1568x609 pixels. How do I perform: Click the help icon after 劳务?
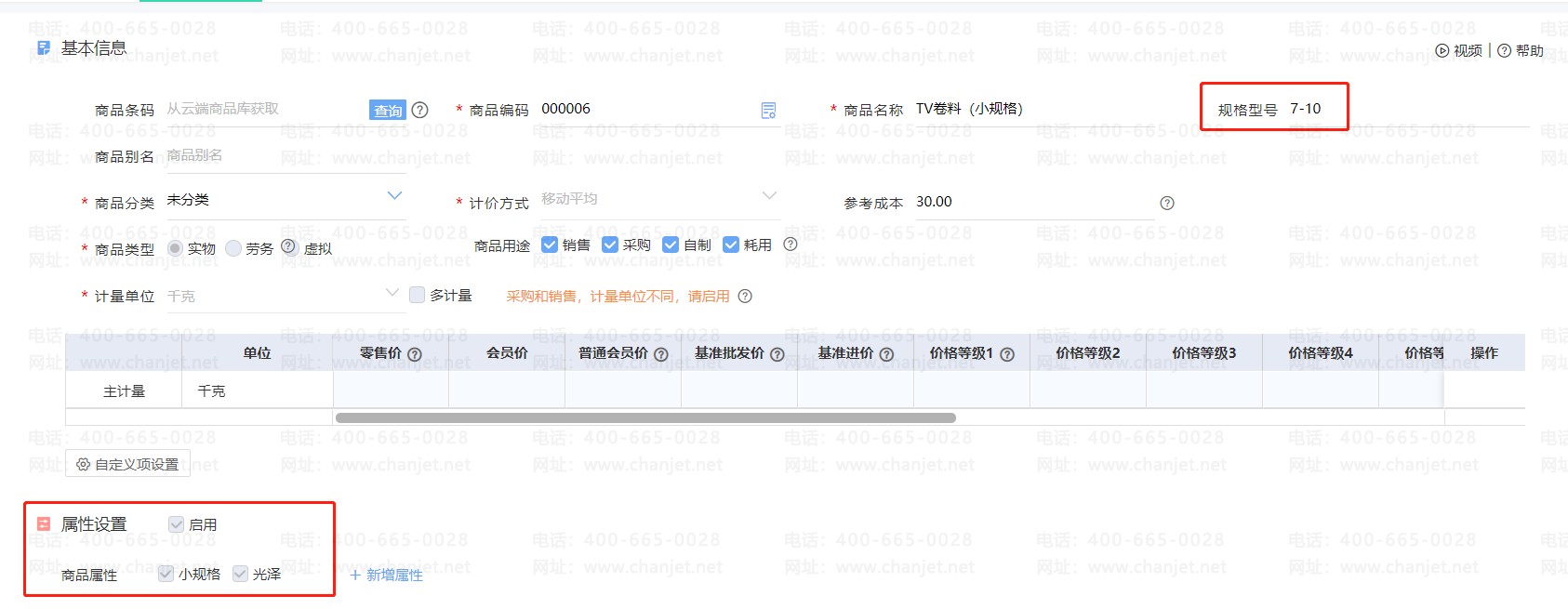(288, 246)
